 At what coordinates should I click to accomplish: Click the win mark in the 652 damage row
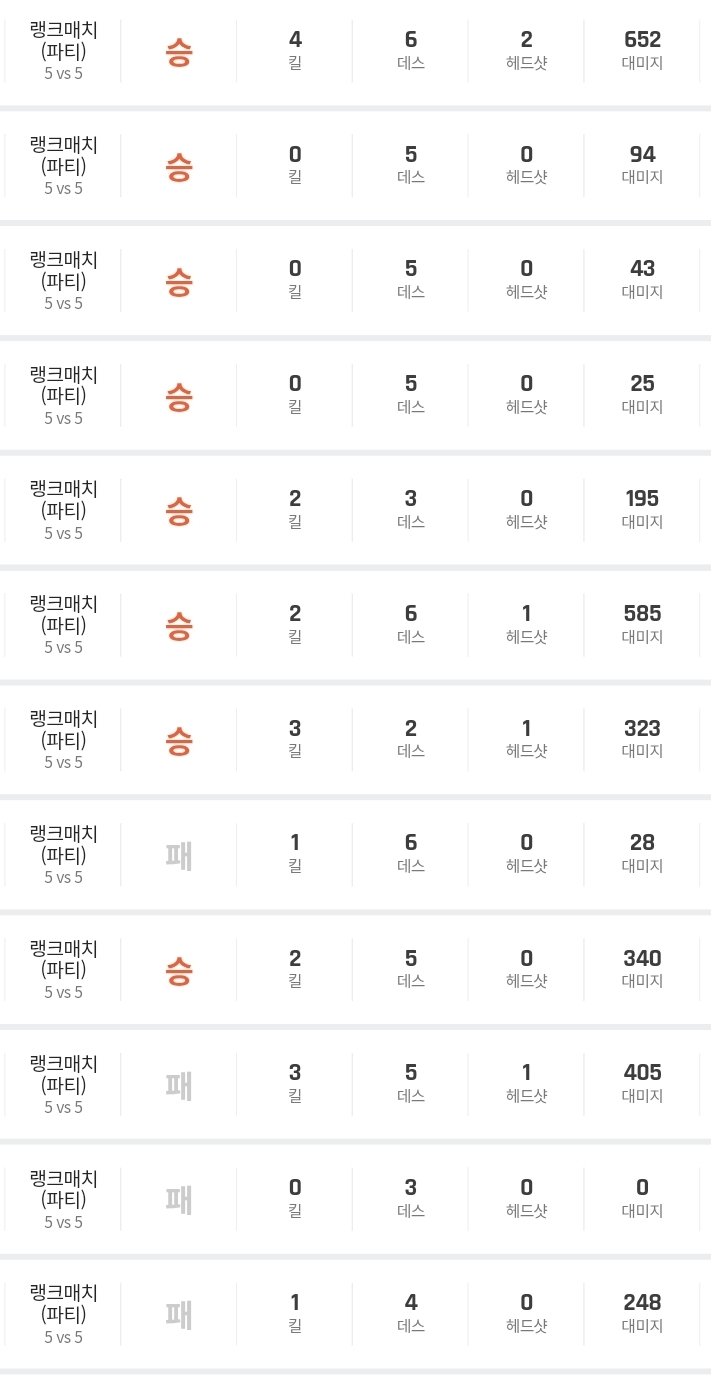click(x=178, y=52)
